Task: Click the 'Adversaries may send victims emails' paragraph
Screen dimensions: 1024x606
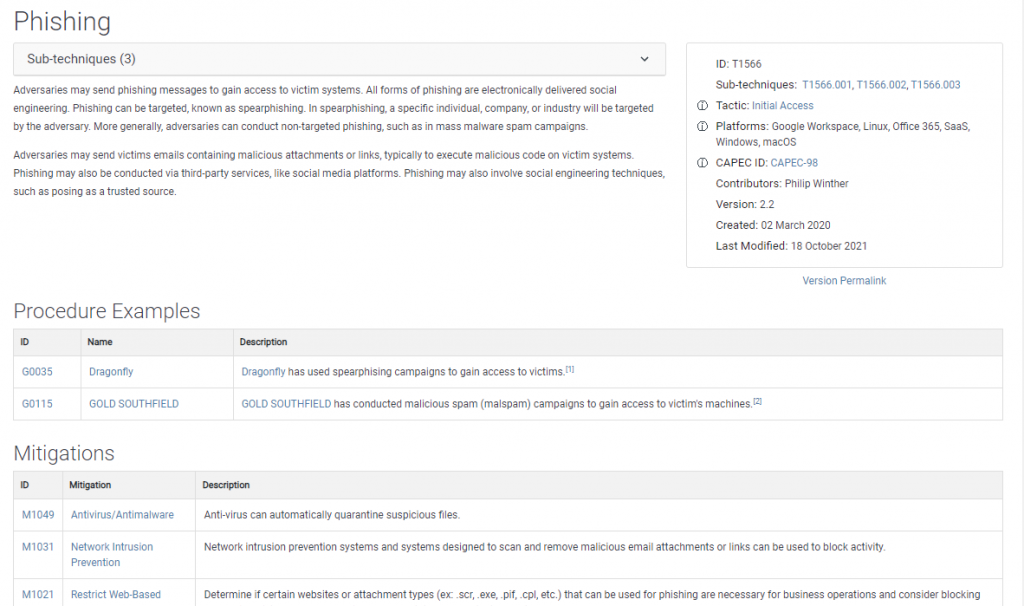Action: point(339,173)
